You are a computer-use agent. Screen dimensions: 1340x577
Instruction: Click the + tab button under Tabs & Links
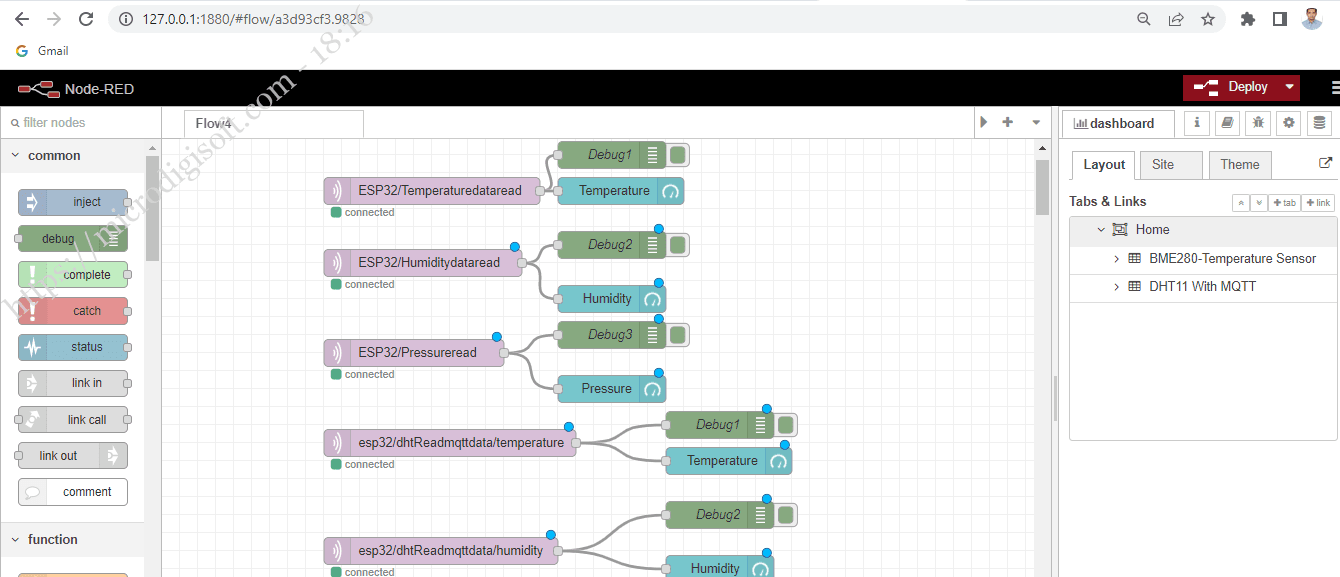click(1284, 202)
